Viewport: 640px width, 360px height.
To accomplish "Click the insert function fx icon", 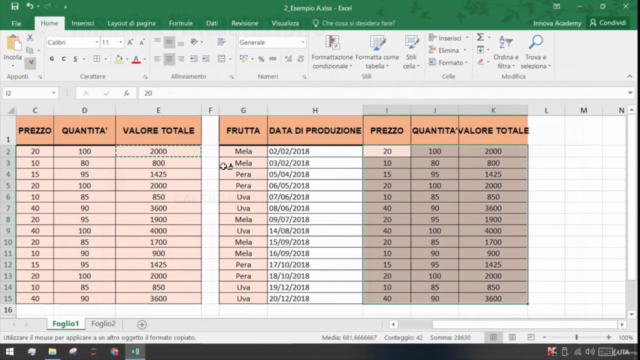I will [x=127, y=93].
